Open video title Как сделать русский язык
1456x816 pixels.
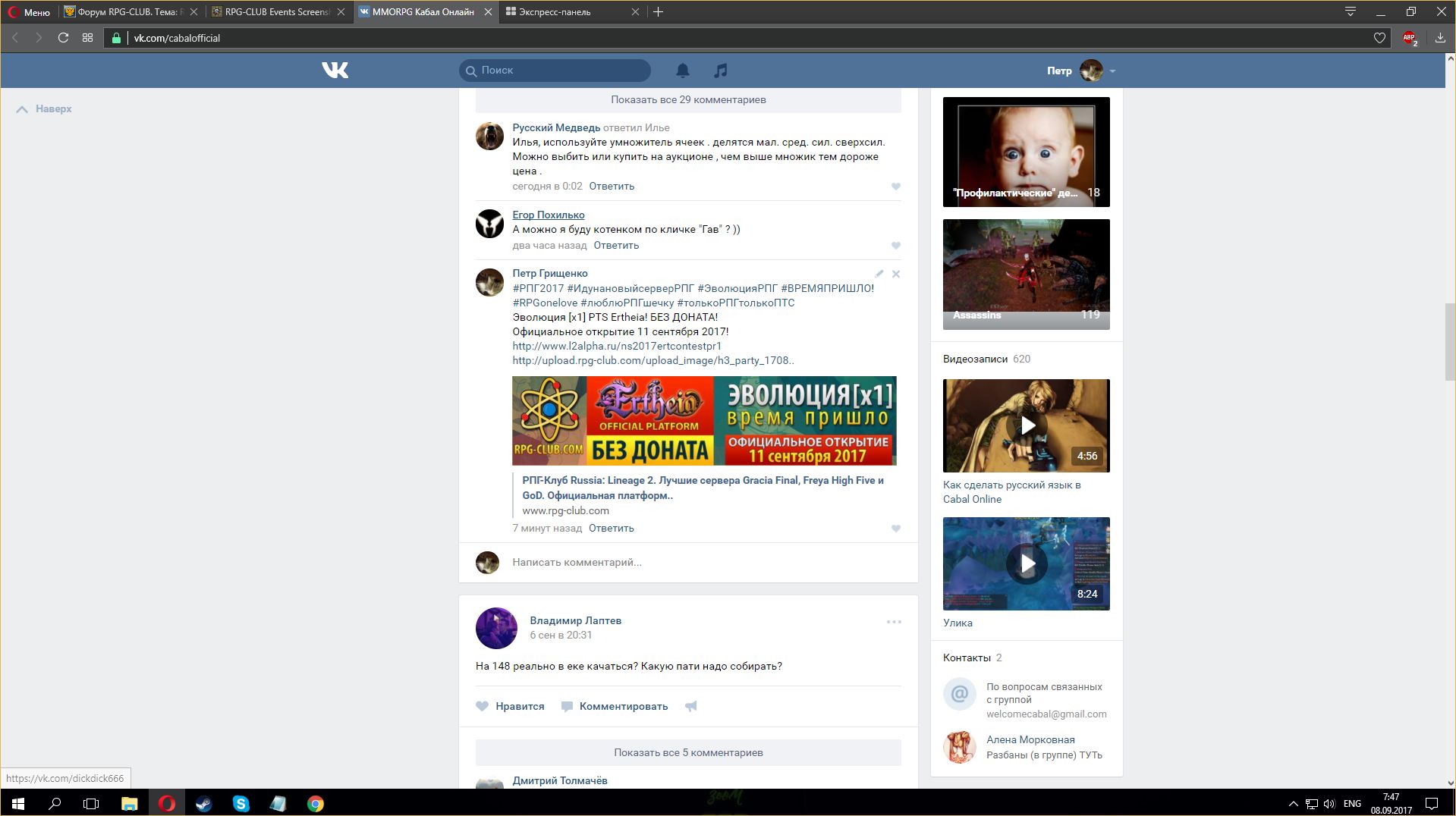pyautogui.click(x=1012, y=492)
